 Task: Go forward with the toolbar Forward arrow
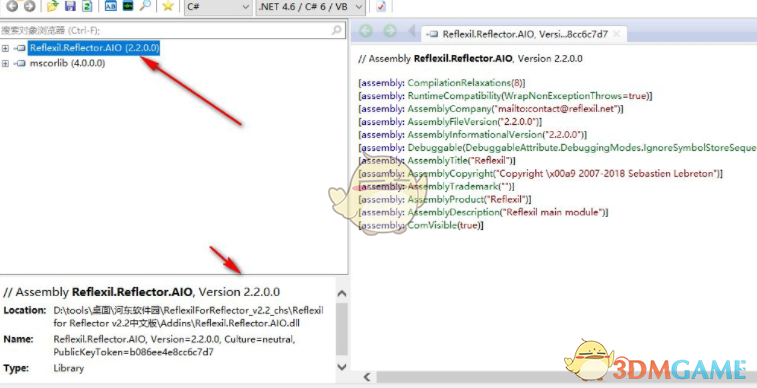pyautogui.click(x=29, y=6)
